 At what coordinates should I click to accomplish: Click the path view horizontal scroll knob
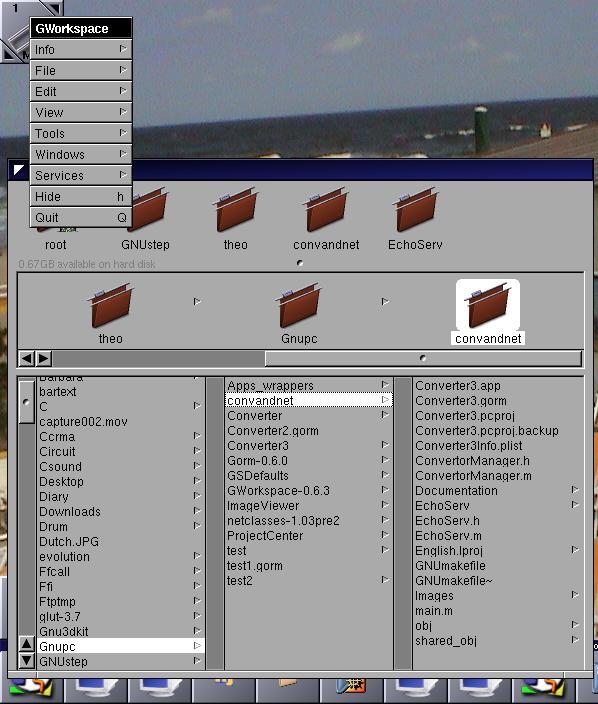(x=422, y=358)
